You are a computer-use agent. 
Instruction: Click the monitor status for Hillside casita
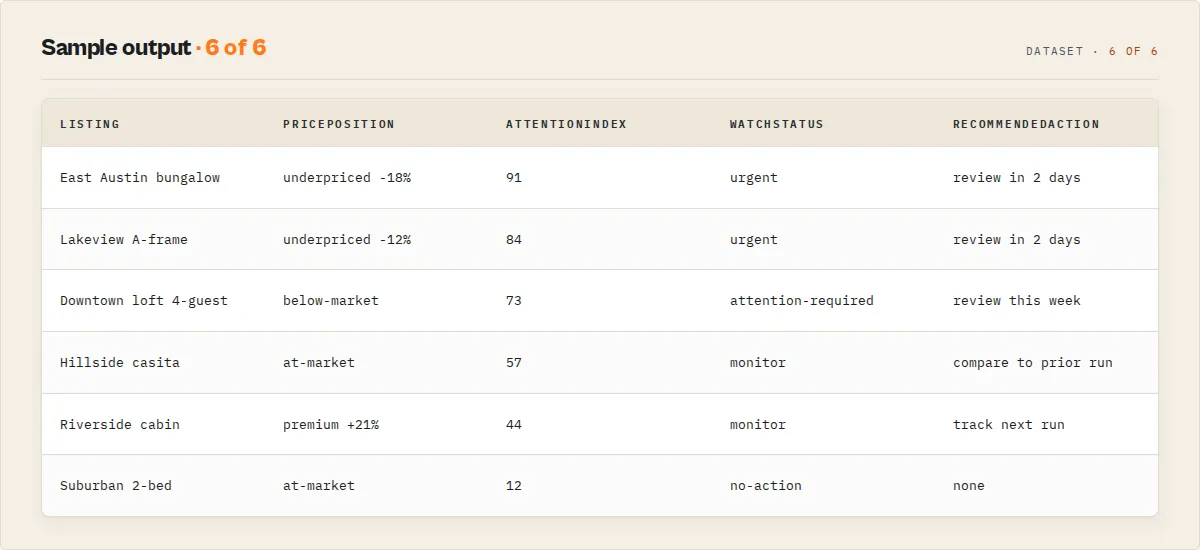pos(758,363)
